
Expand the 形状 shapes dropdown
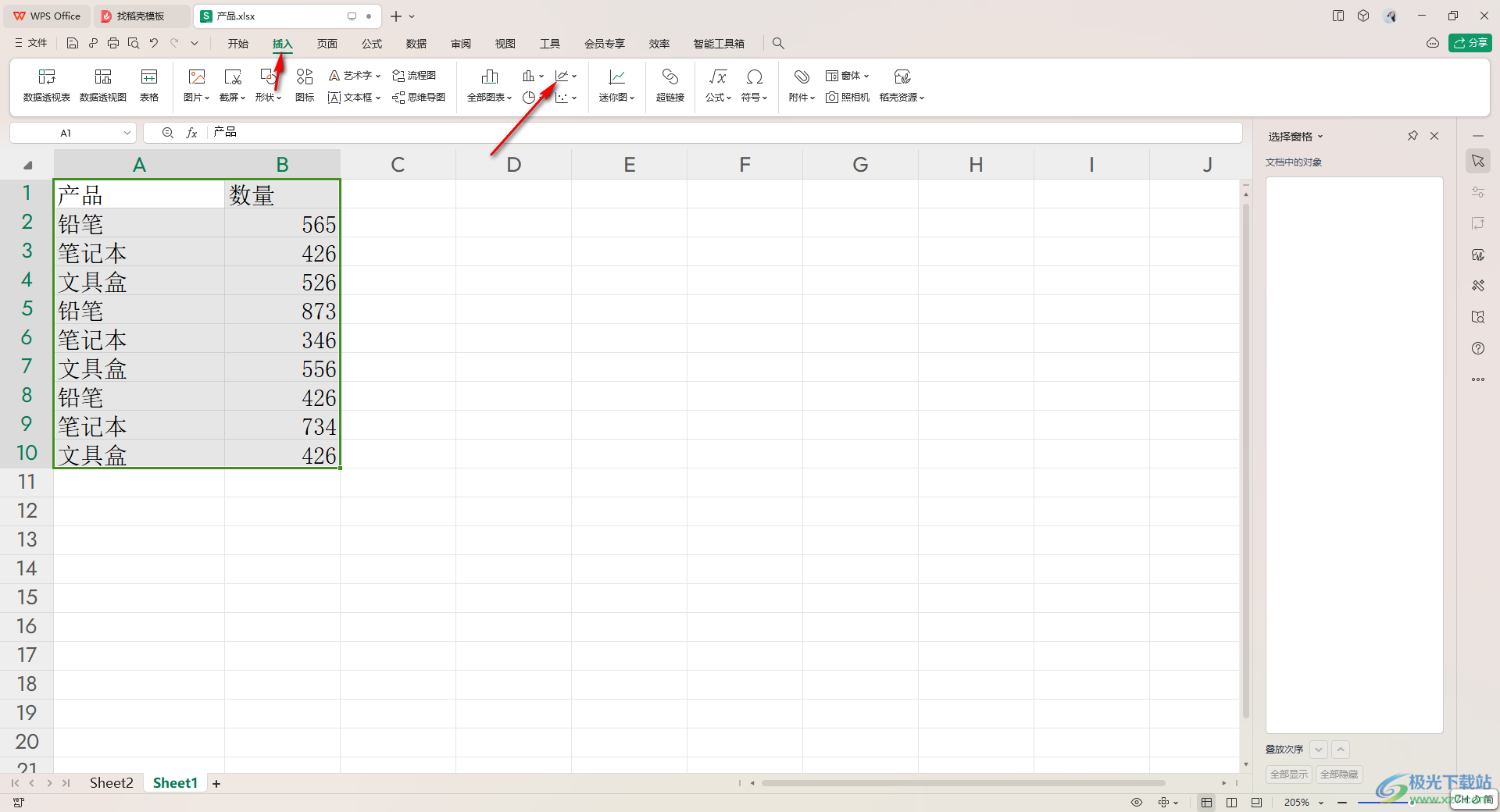(x=279, y=98)
